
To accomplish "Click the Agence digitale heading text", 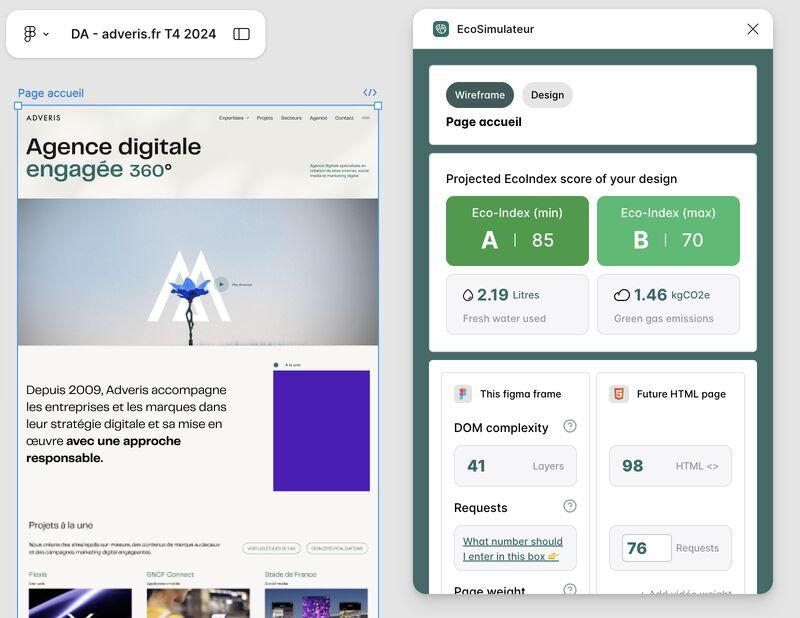I will [113, 146].
